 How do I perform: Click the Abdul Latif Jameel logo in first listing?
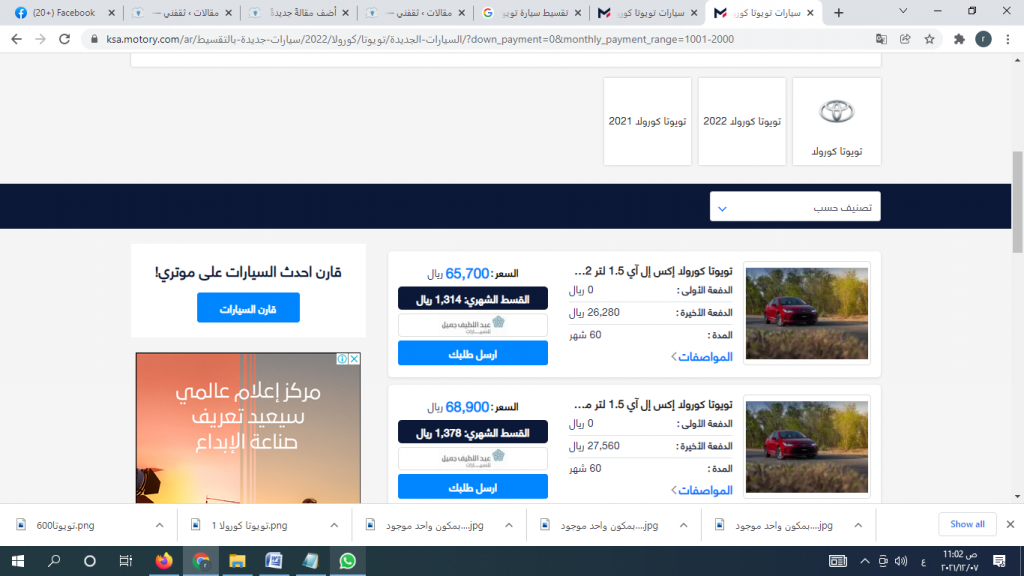[473, 325]
